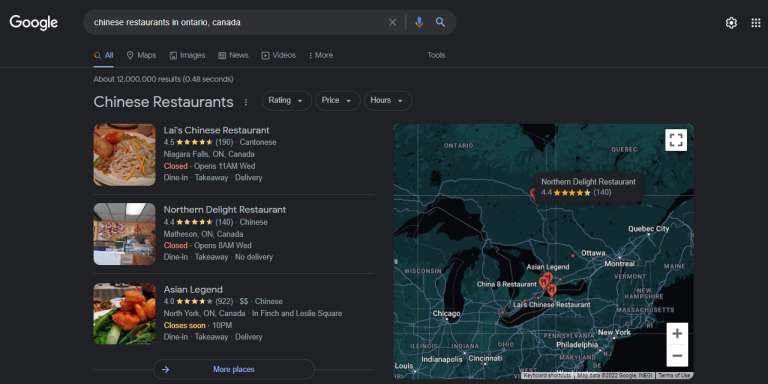The height and width of the screenshot is (384, 768).
Task: Open Asian Legend listing title
Action: click(193, 289)
